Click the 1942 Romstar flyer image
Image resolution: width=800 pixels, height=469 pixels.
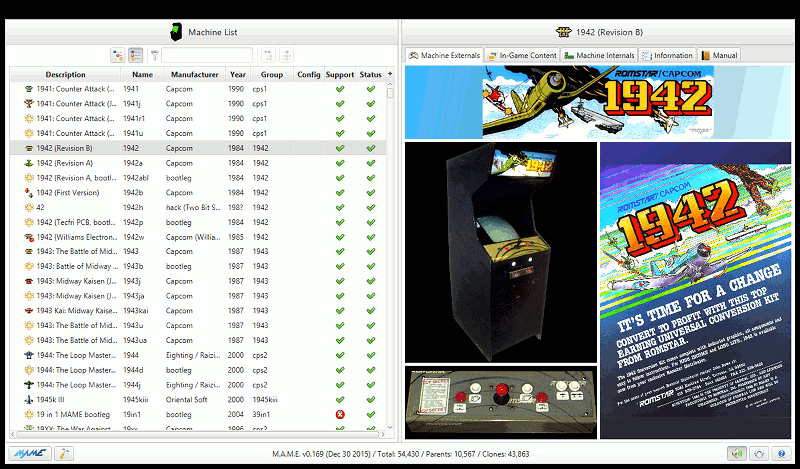695,290
